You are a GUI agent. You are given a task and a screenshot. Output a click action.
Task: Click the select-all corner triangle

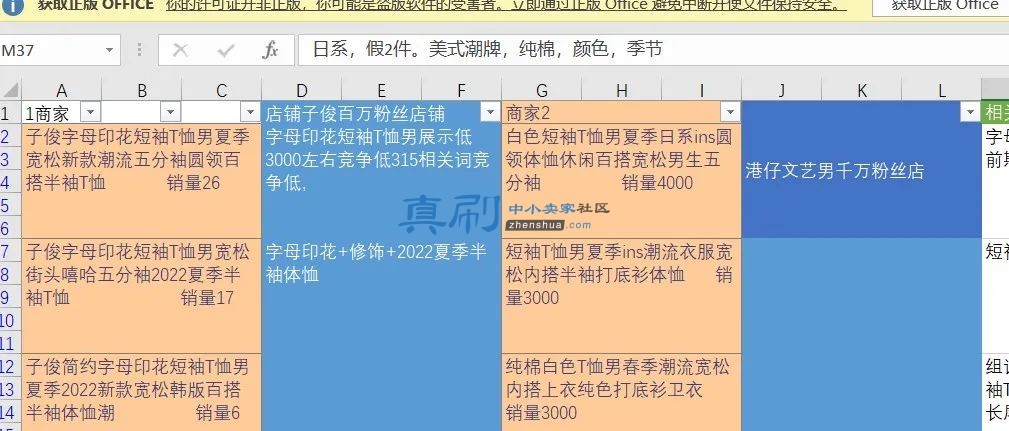tap(12, 89)
